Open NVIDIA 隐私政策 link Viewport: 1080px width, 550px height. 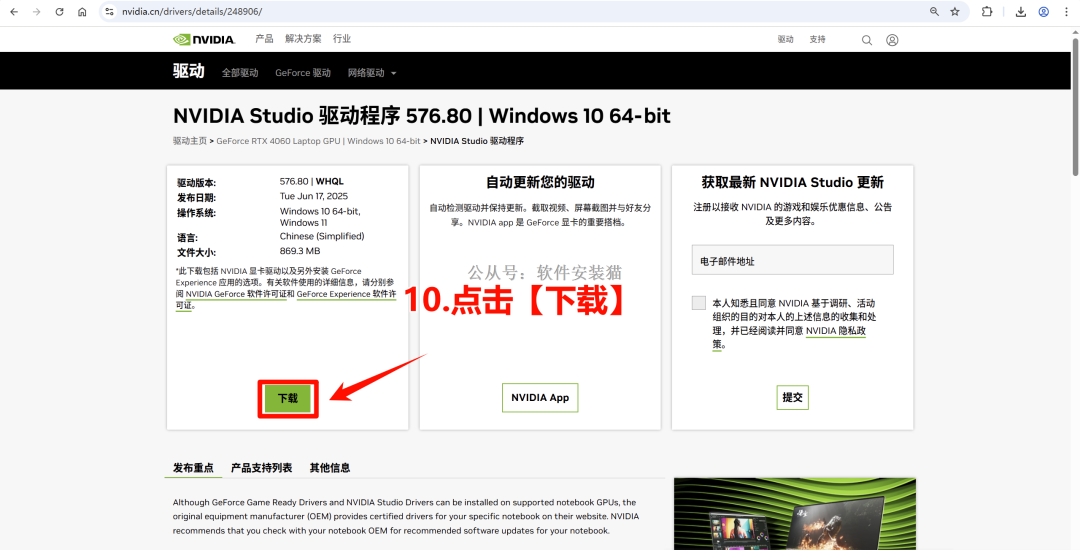836,331
